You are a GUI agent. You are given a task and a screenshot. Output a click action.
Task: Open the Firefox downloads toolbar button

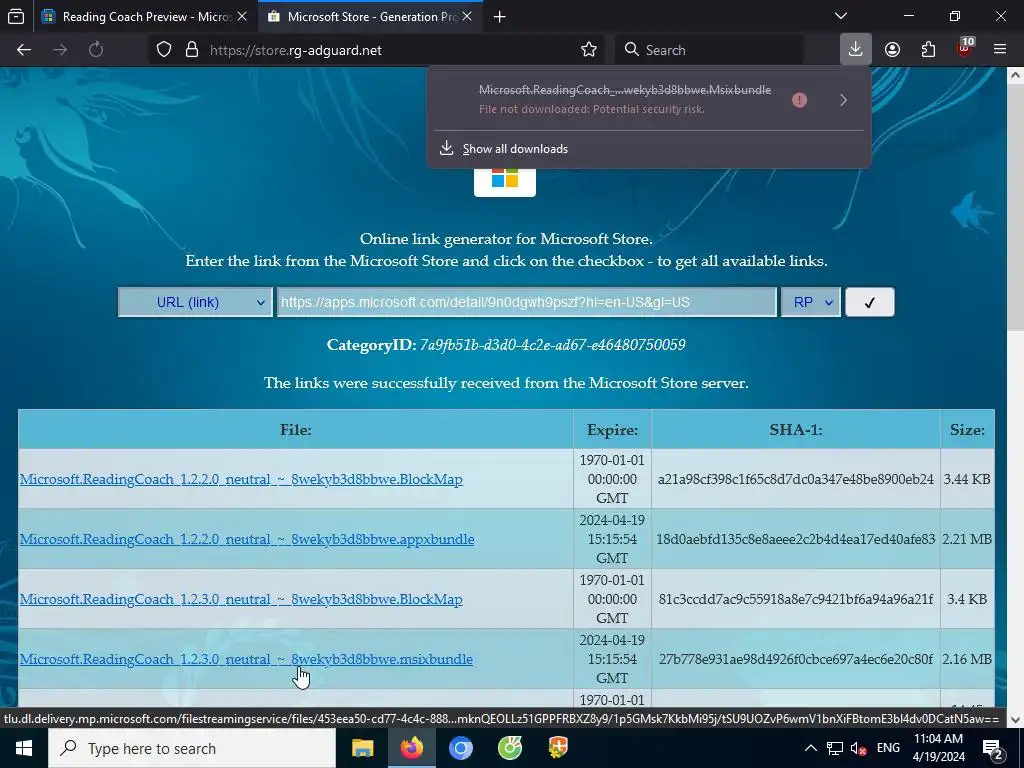tap(855, 49)
